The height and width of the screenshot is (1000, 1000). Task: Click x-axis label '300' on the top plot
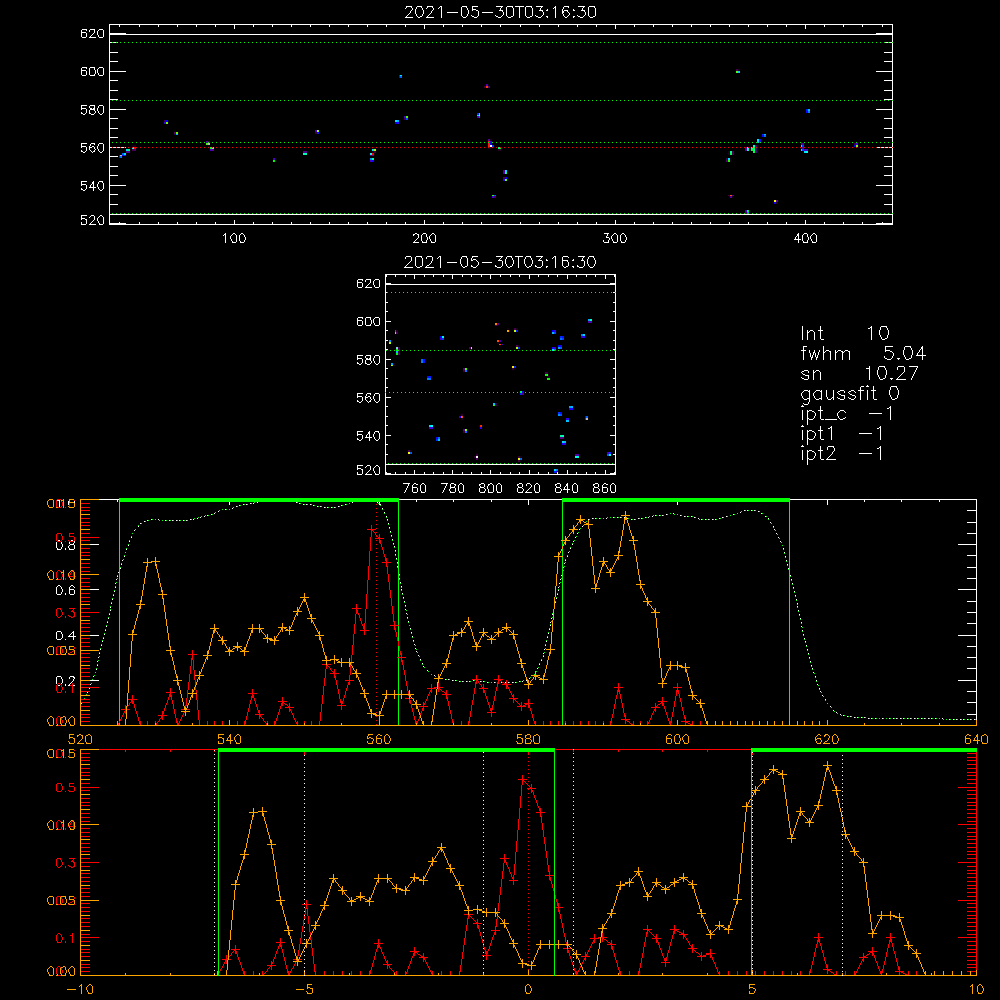pos(615,239)
